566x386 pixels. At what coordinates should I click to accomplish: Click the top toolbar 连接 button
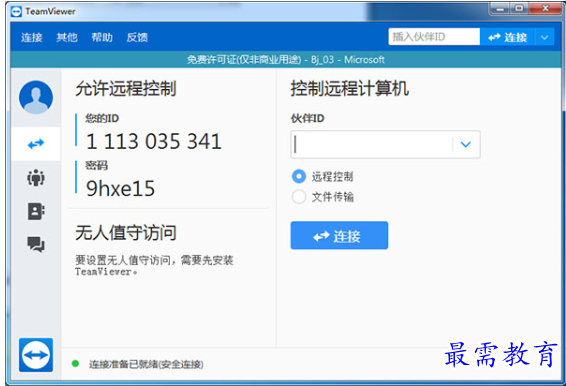507,37
